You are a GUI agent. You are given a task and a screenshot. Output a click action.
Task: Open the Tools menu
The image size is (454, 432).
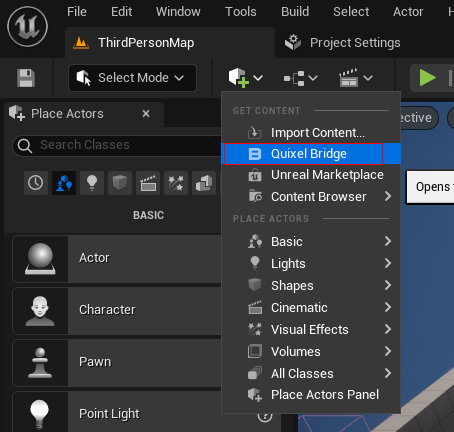[241, 12]
